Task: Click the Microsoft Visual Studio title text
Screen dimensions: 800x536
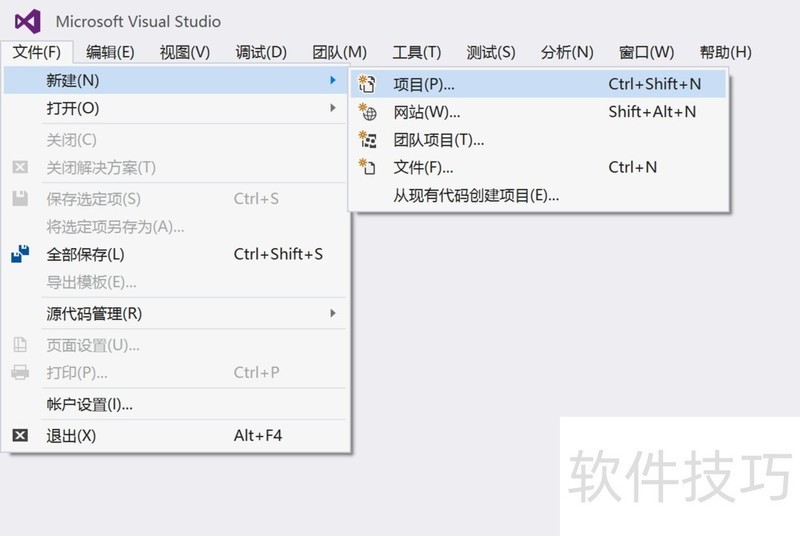Action: (x=138, y=21)
